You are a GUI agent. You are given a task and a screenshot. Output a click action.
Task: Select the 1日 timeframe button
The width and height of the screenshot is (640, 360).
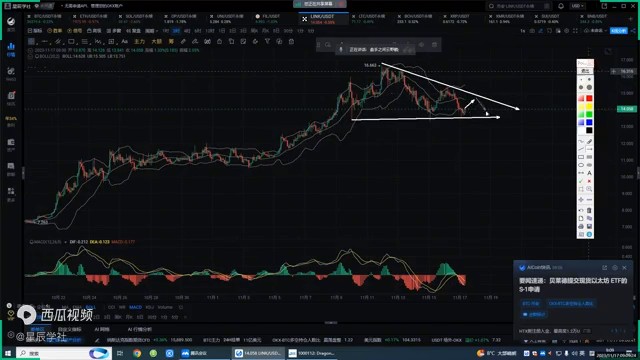pos(222,31)
